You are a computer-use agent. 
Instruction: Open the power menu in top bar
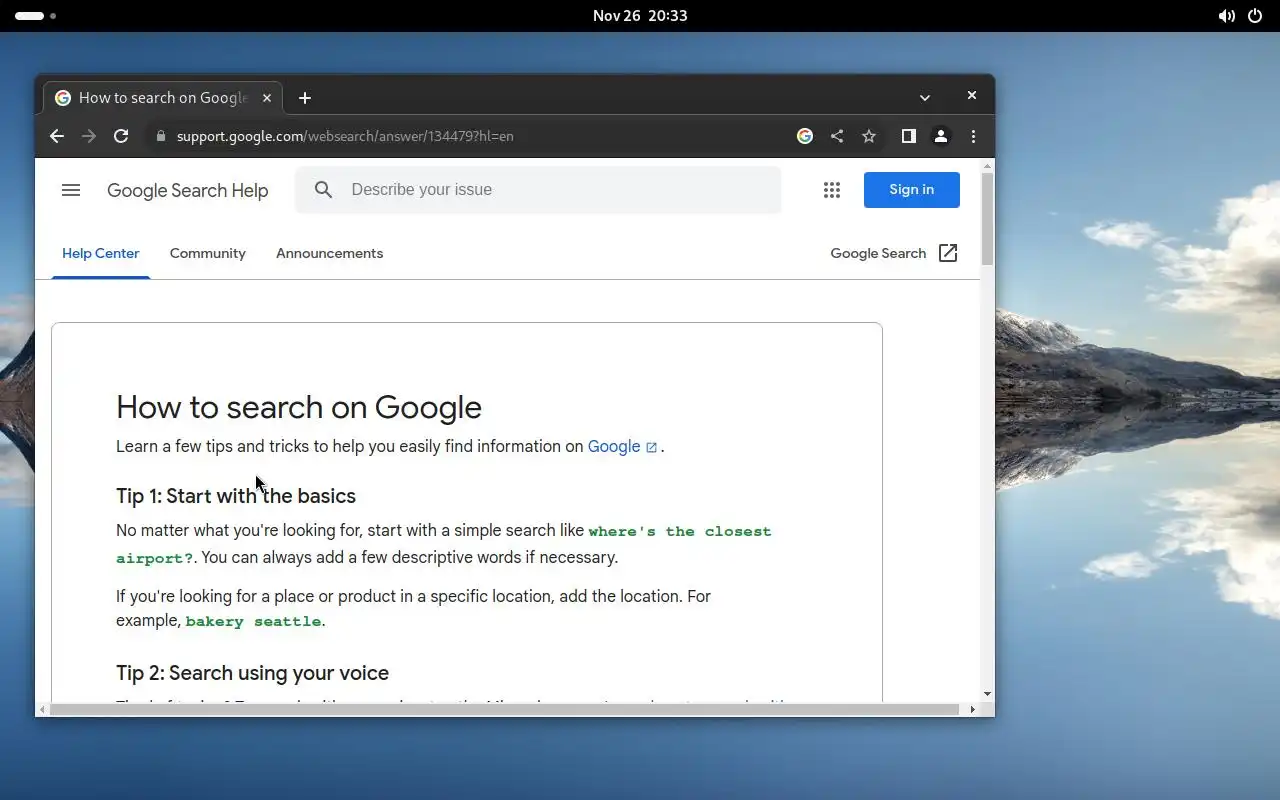(x=1255, y=16)
